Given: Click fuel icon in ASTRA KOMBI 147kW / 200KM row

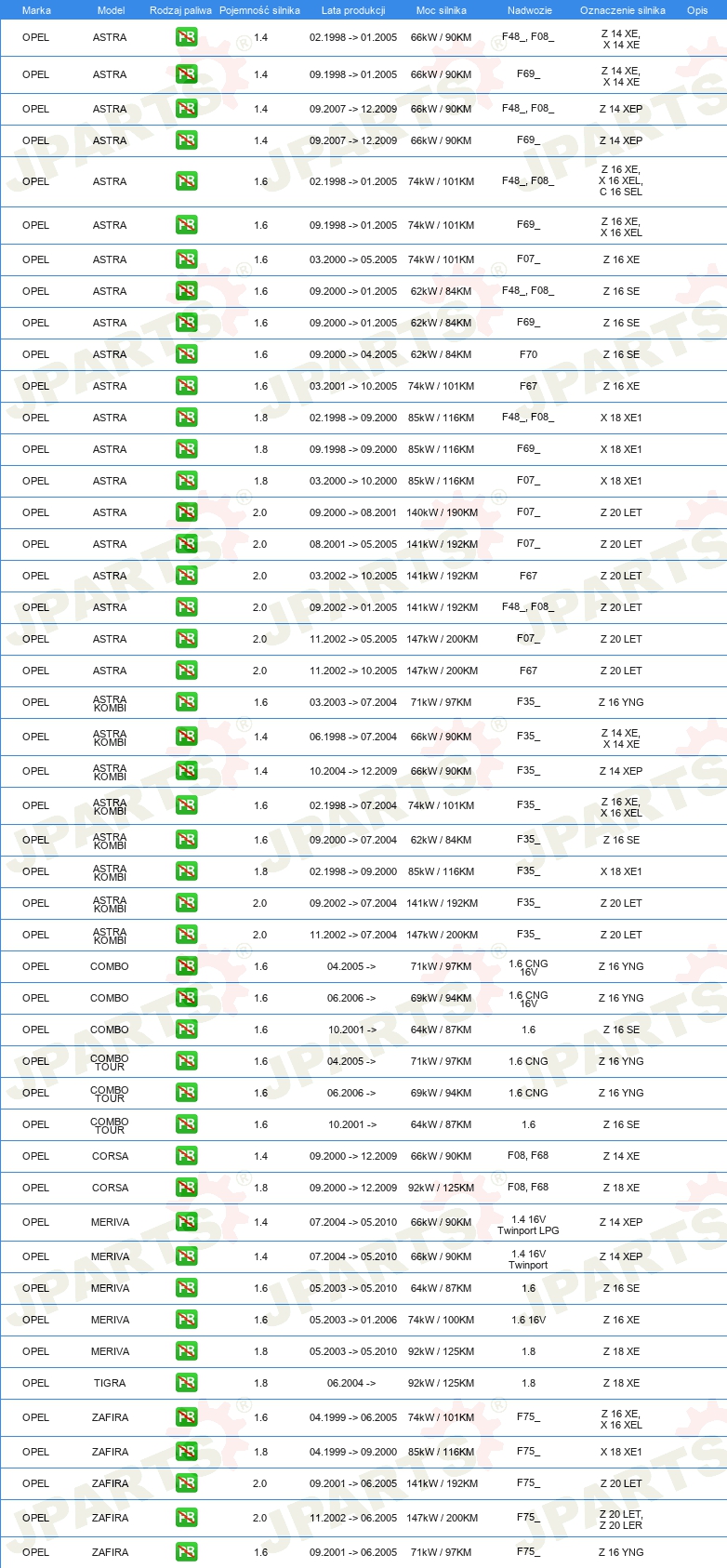Looking at the screenshot, I should click(186, 935).
